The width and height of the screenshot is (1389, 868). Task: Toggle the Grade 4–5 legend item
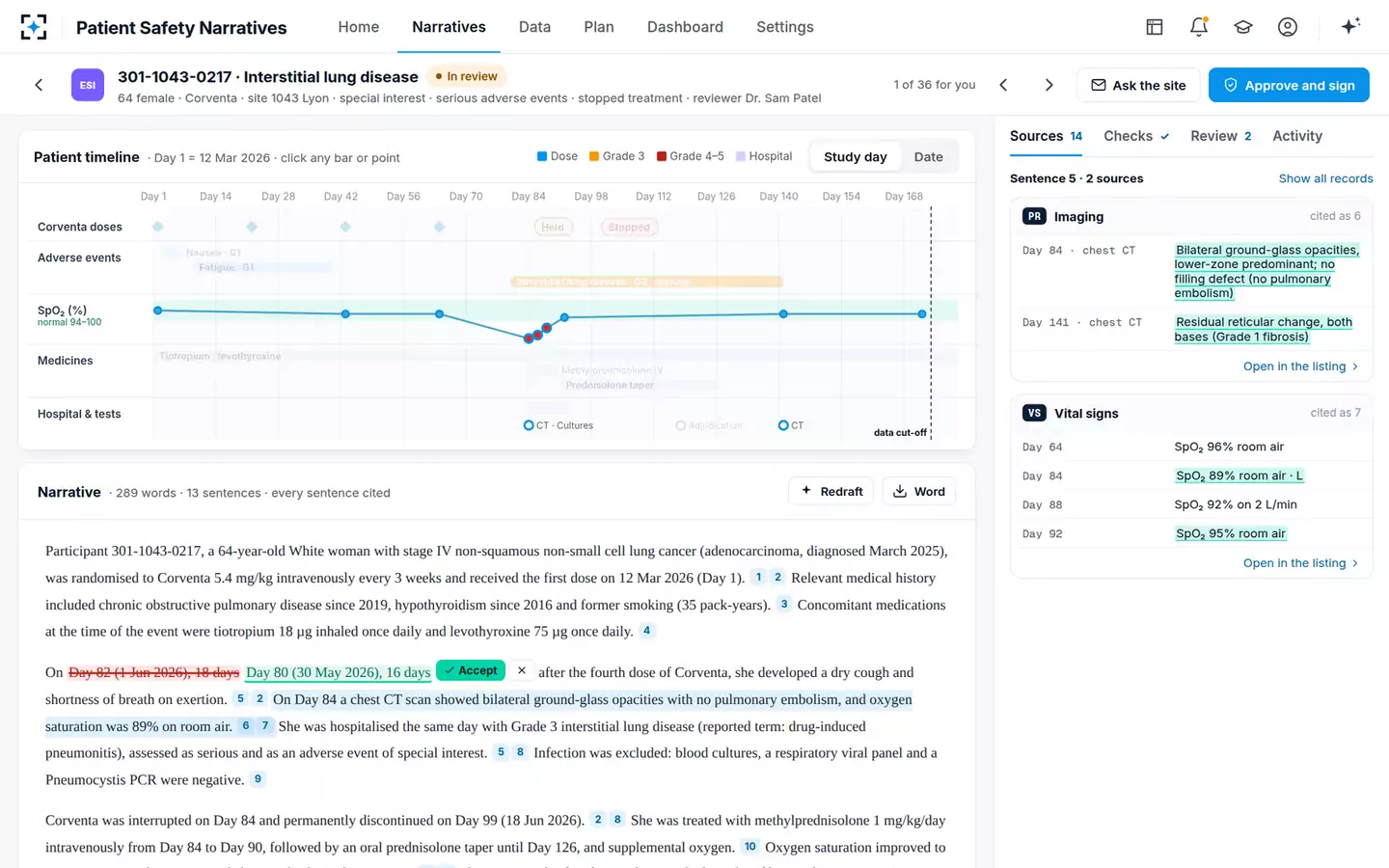[x=690, y=156]
